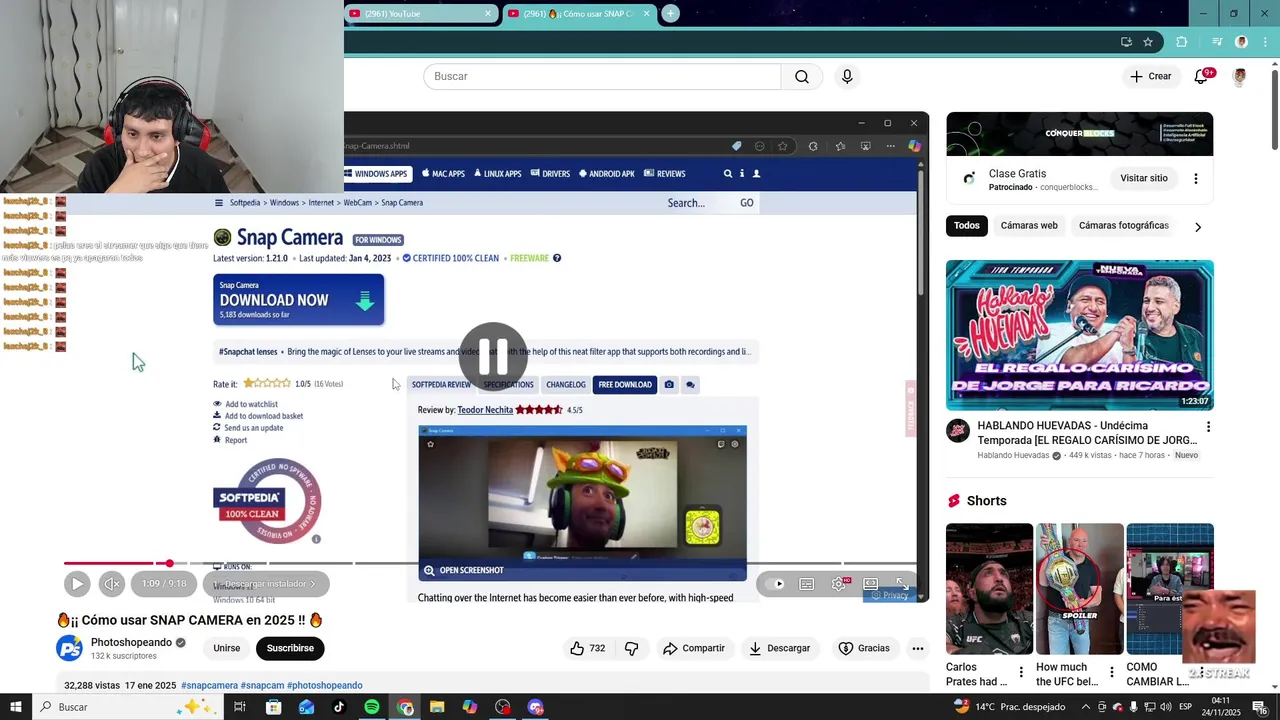Switch to the Cómo usar SNAP Camera tab
The image size is (1280, 720).
[578, 14]
